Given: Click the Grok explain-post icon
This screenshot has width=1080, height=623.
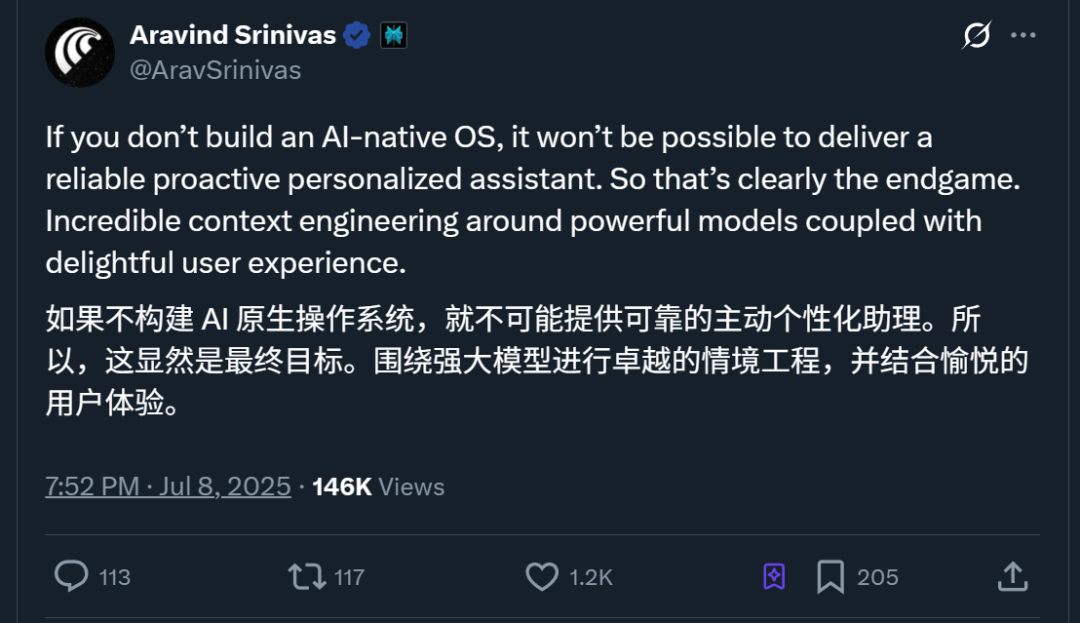Looking at the screenshot, I should pos(977,35).
